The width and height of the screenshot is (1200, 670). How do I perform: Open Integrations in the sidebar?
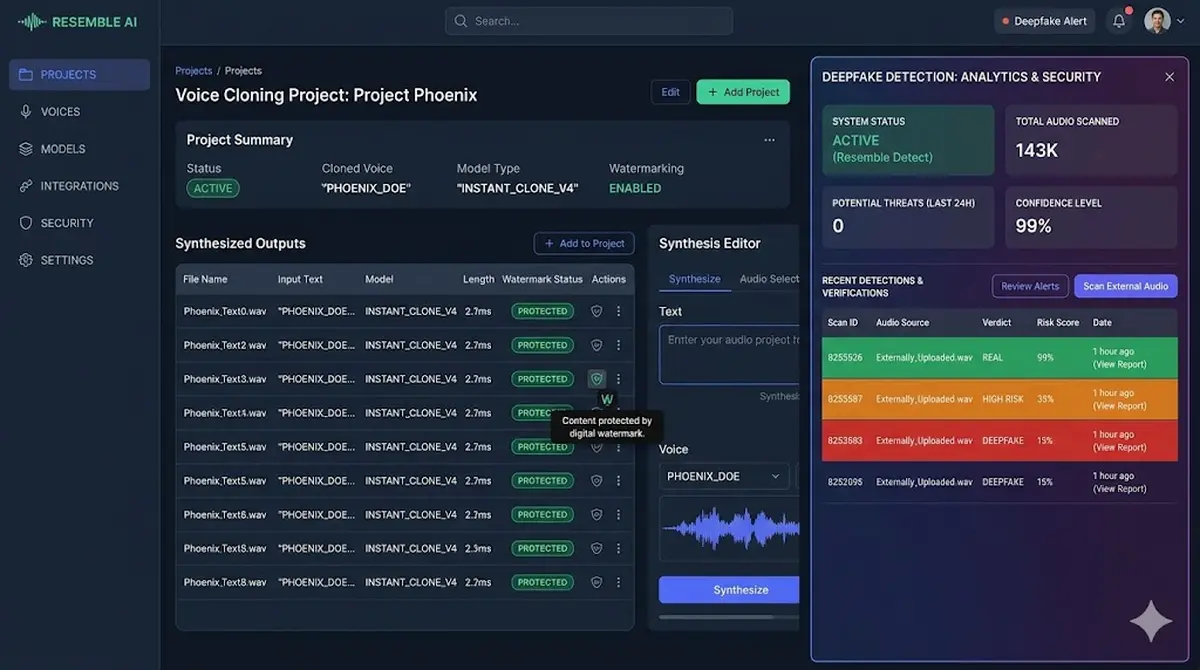[79, 185]
